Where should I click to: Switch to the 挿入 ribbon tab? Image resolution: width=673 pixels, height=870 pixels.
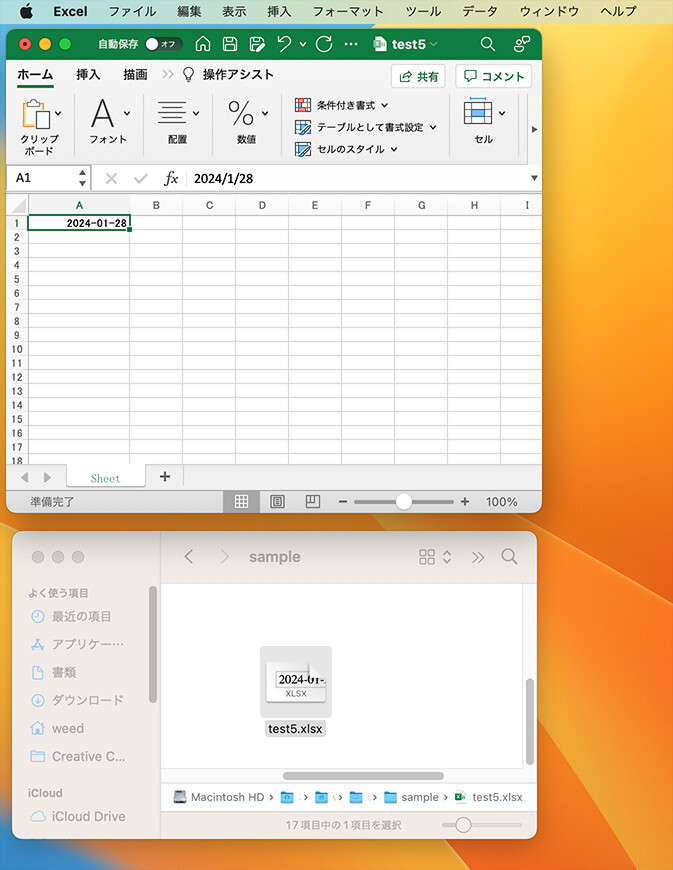coord(88,74)
